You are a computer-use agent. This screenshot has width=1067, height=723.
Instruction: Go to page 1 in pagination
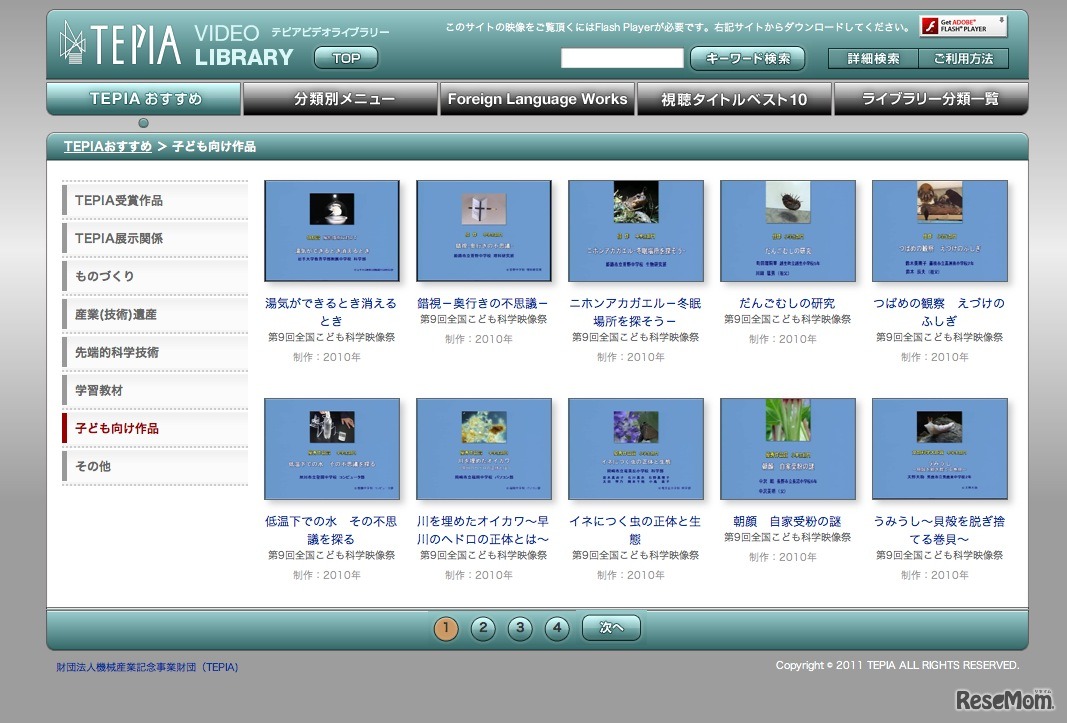pos(446,628)
